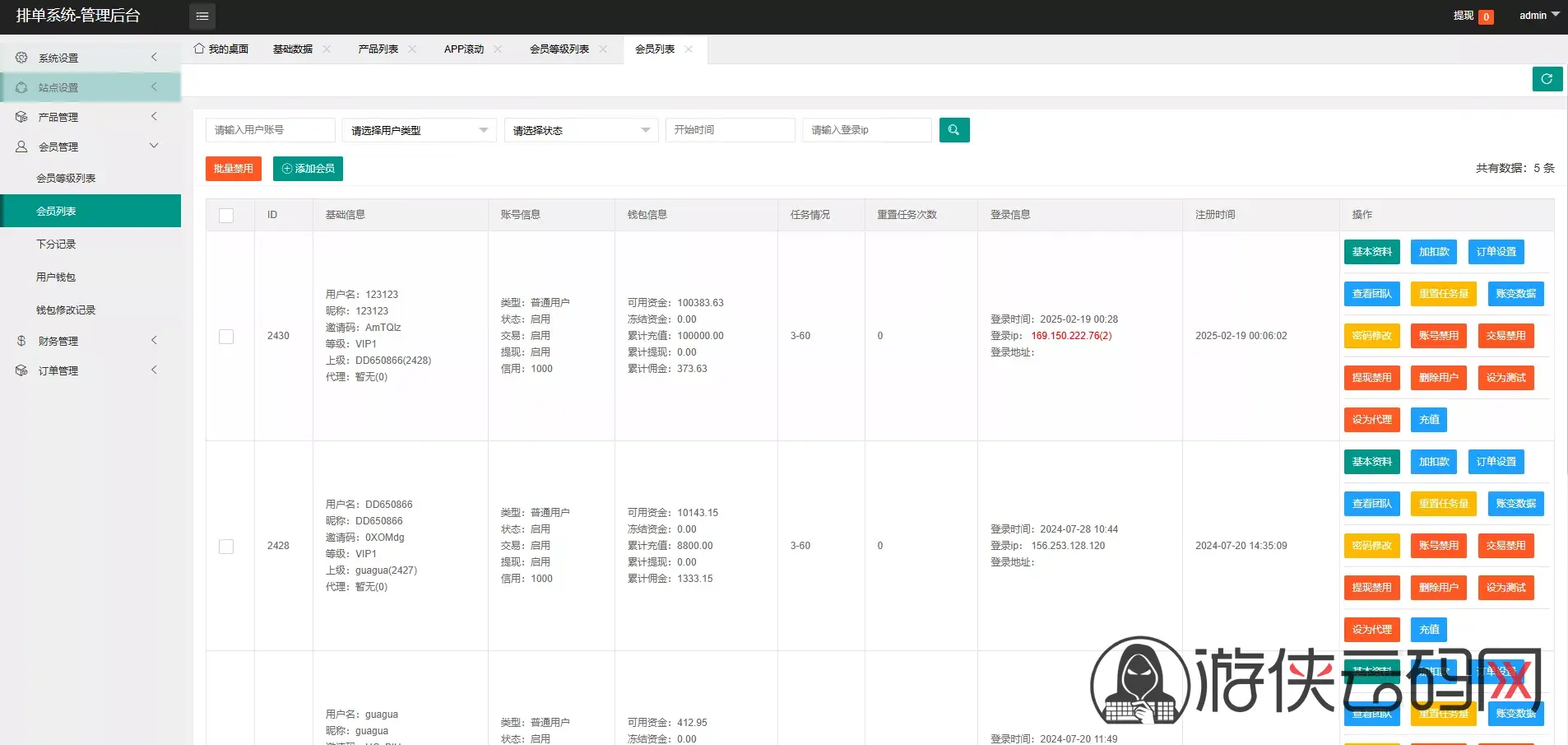The height and width of the screenshot is (745, 1568).
Task: Click the 系统设置 gear icon
Action: point(21,58)
